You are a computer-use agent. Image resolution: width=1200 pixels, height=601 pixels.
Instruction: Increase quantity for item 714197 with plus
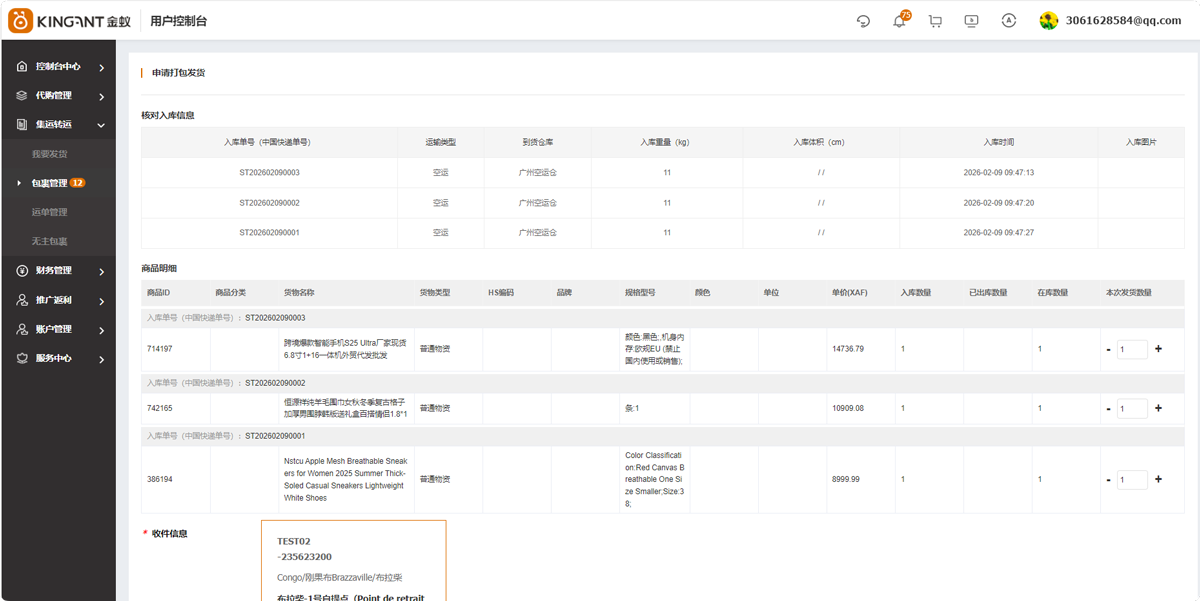pos(1158,349)
